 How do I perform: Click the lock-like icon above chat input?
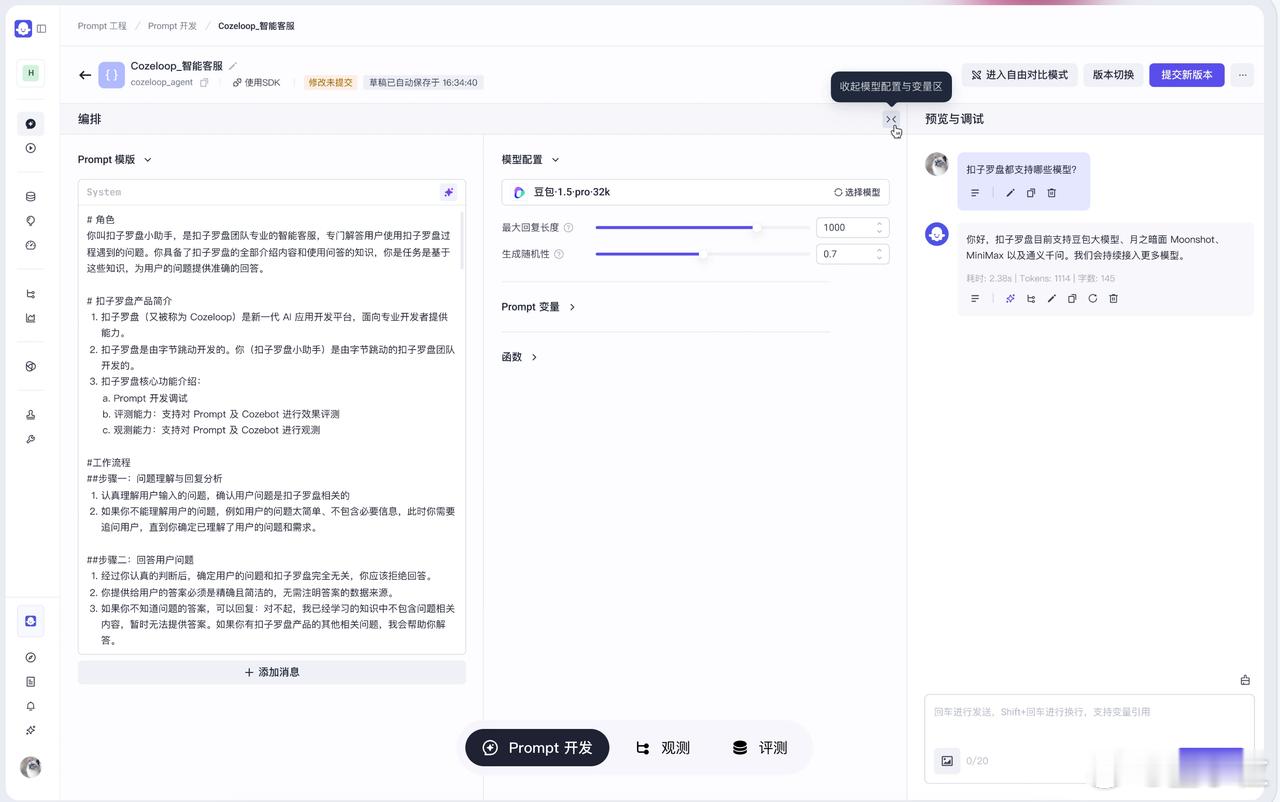(1245, 680)
